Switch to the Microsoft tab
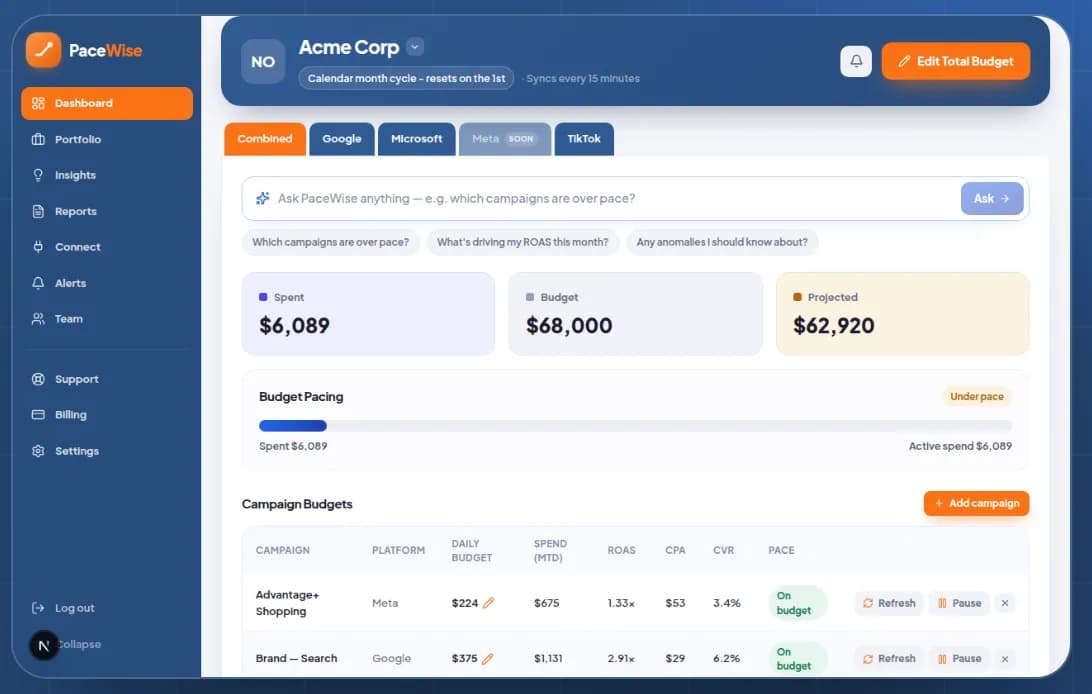Viewport: 1092px width, 694px height. click(x=416, y=139)
